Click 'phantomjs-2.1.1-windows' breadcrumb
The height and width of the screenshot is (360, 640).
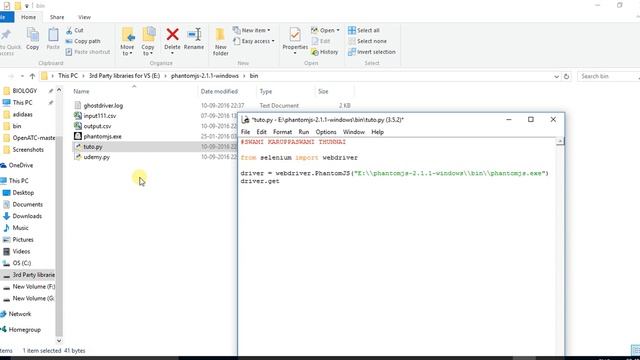coord(204,76)
